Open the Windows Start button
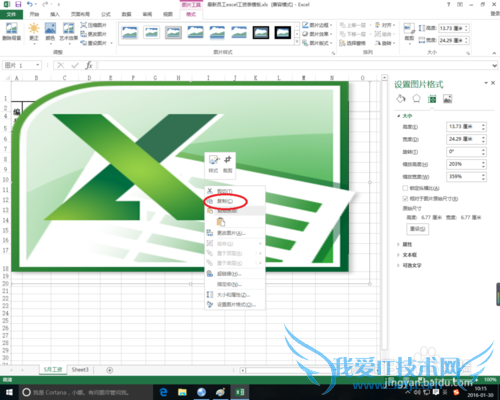 coord(9,392)
